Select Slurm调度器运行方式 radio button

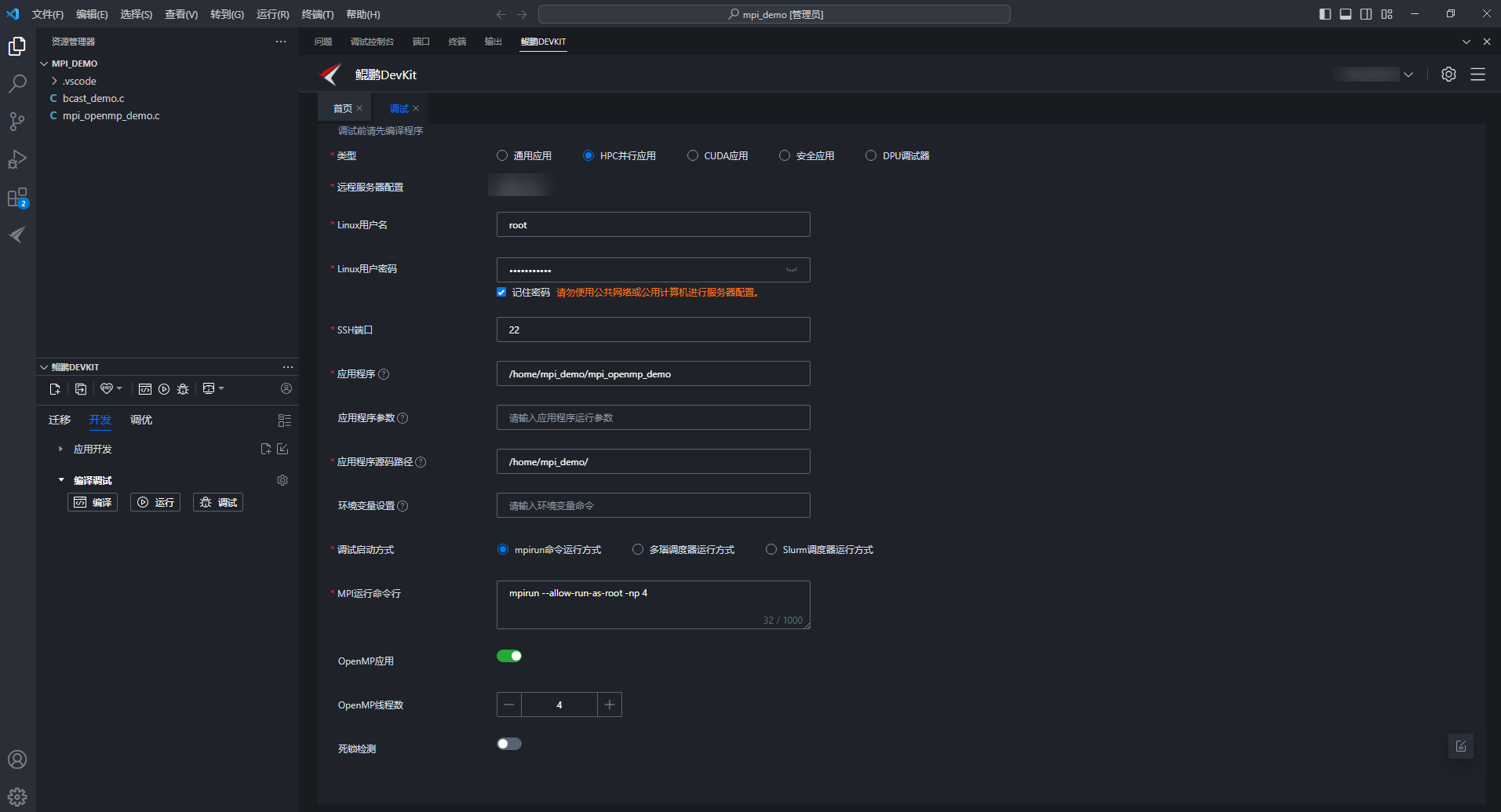[771, 549]
